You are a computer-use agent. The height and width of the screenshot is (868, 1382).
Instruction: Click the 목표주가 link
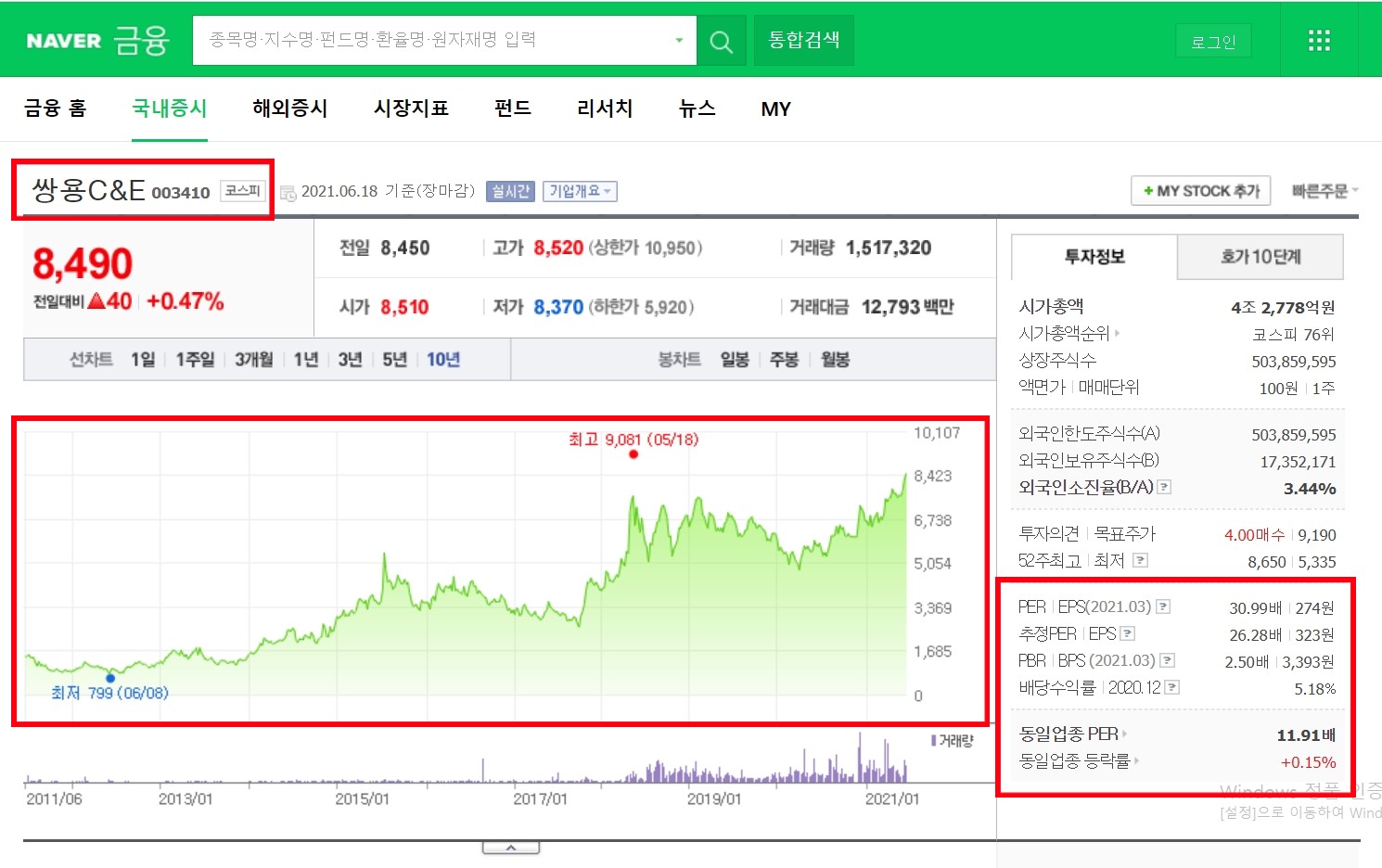(x=1125, y=533)
